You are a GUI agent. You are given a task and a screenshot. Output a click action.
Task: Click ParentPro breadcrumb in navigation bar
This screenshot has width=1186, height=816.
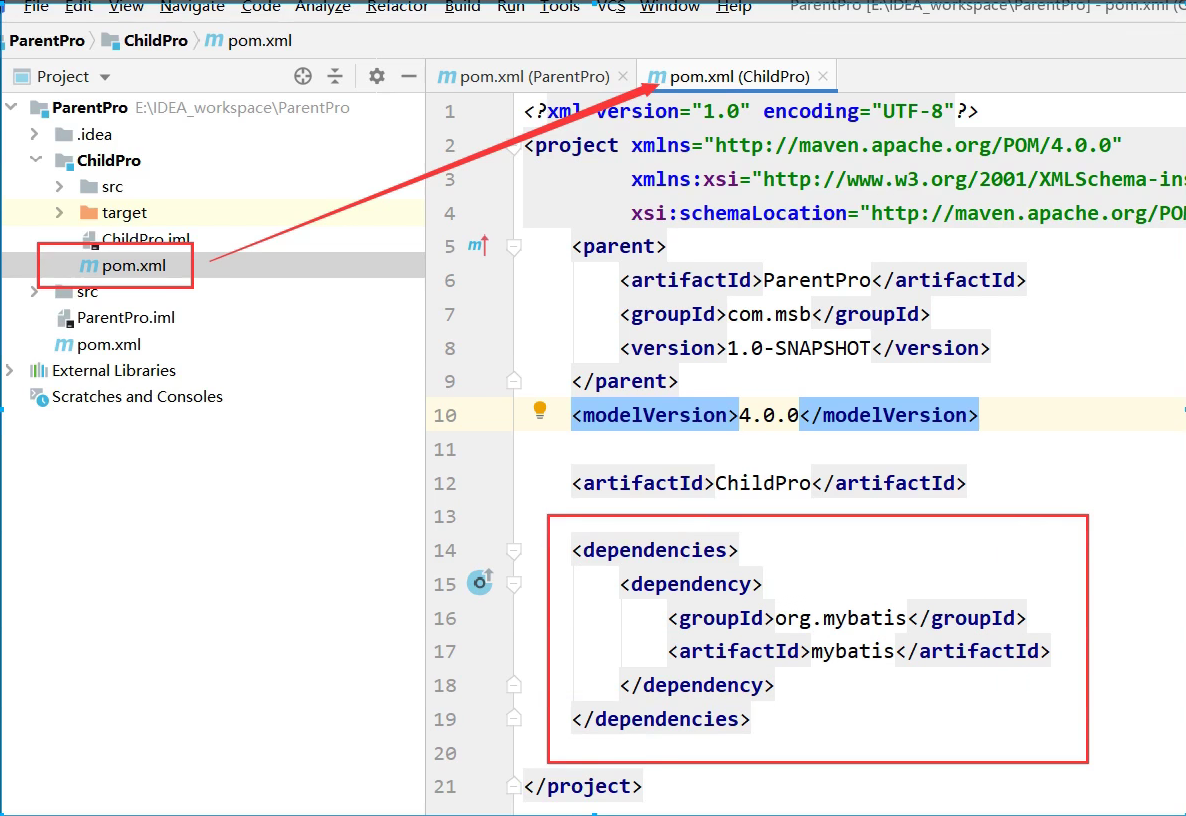47,41
